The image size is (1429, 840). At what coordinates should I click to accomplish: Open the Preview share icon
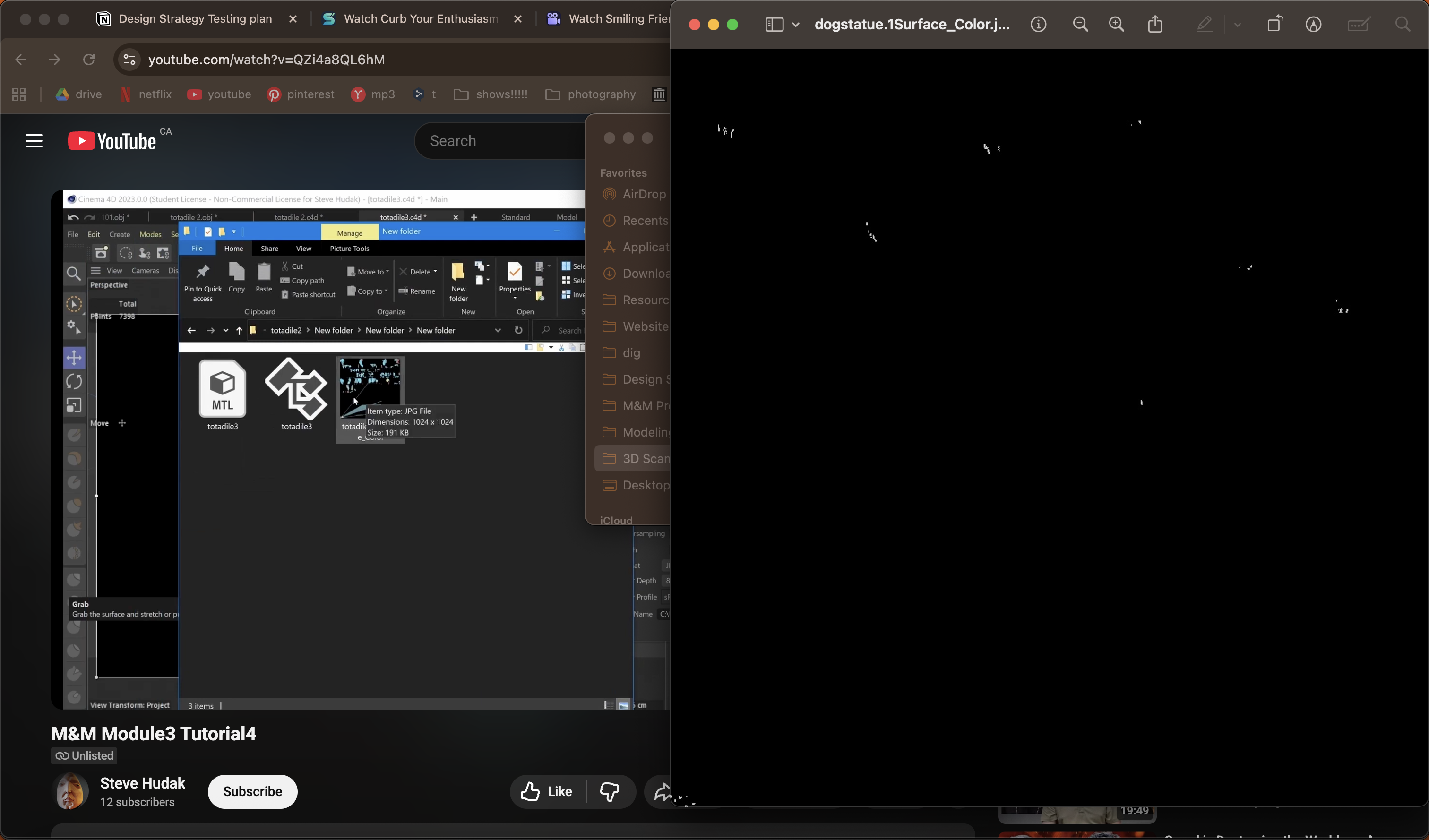[1155, 25]
